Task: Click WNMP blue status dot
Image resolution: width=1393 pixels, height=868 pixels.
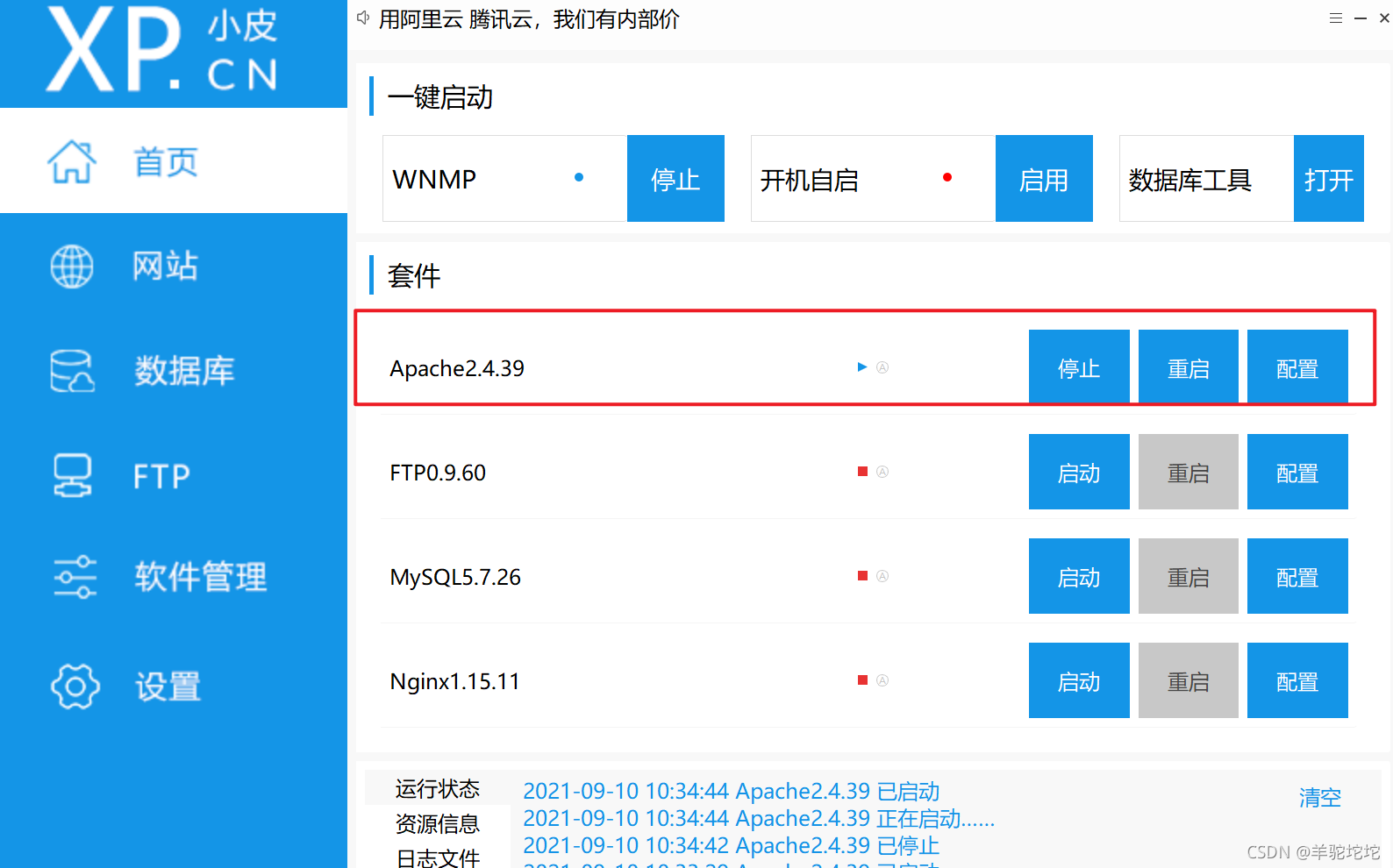Action: click(579, 177)
